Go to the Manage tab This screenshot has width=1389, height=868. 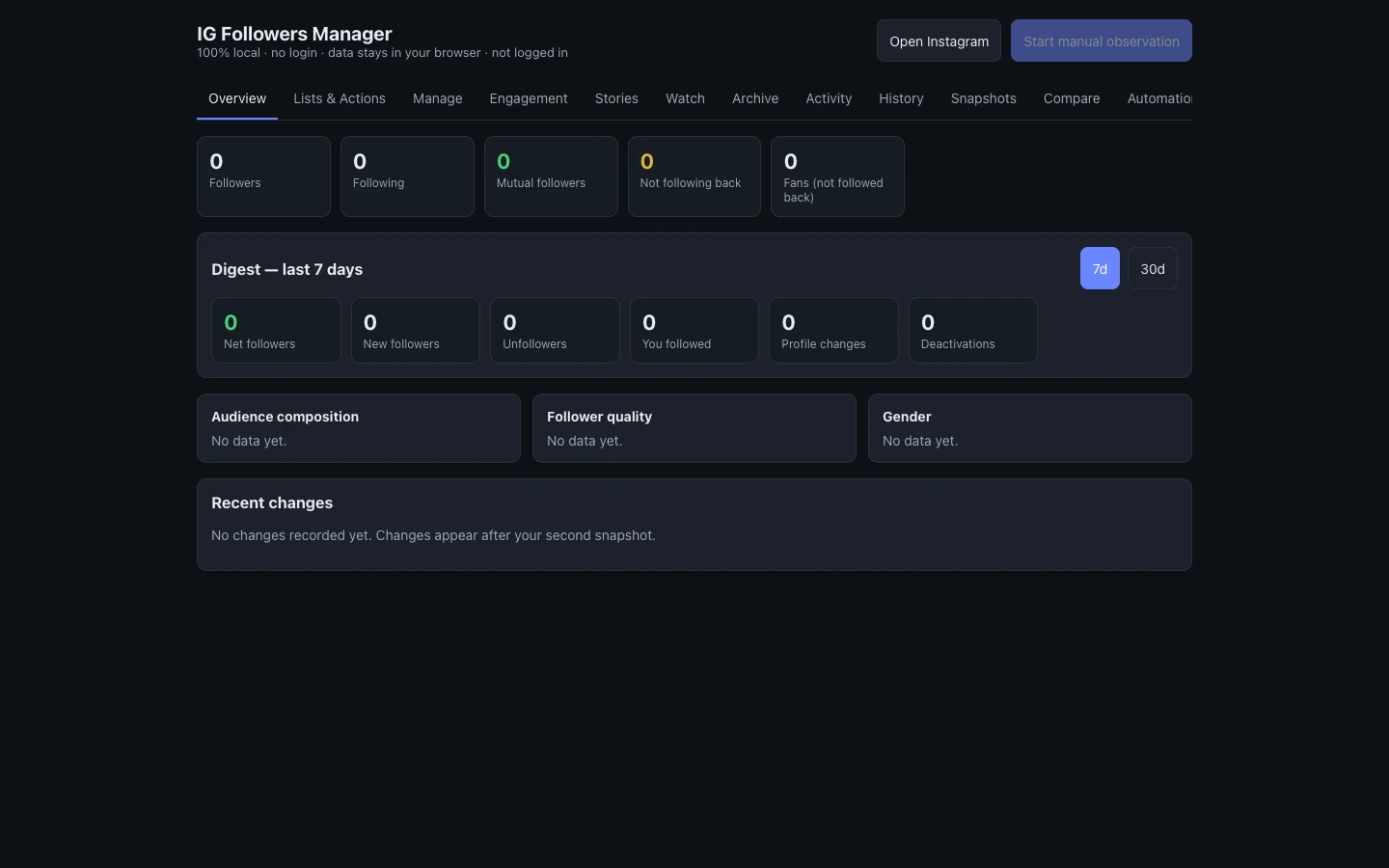(438, 98)
